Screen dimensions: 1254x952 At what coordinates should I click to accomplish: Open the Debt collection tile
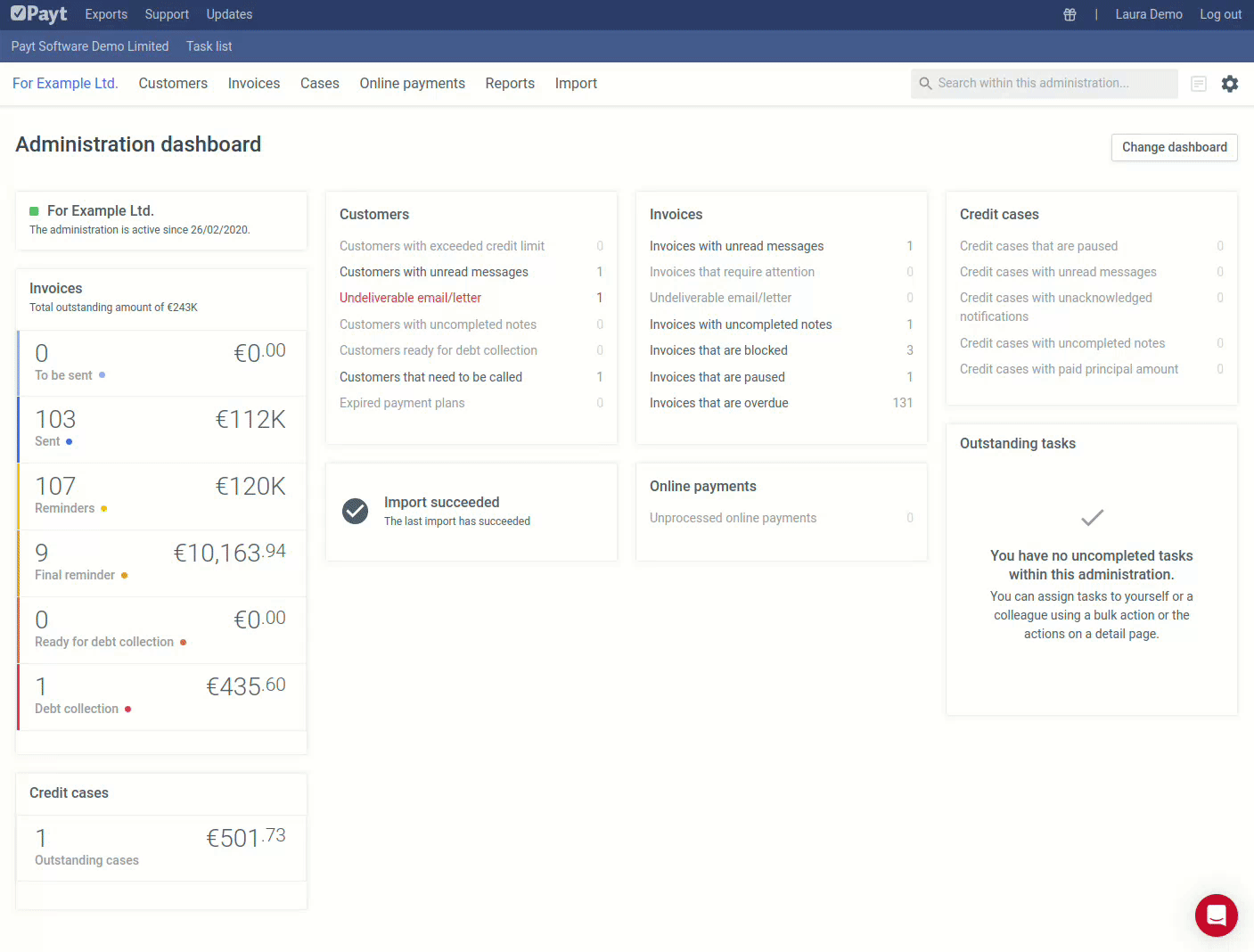(x=161, y=697)
